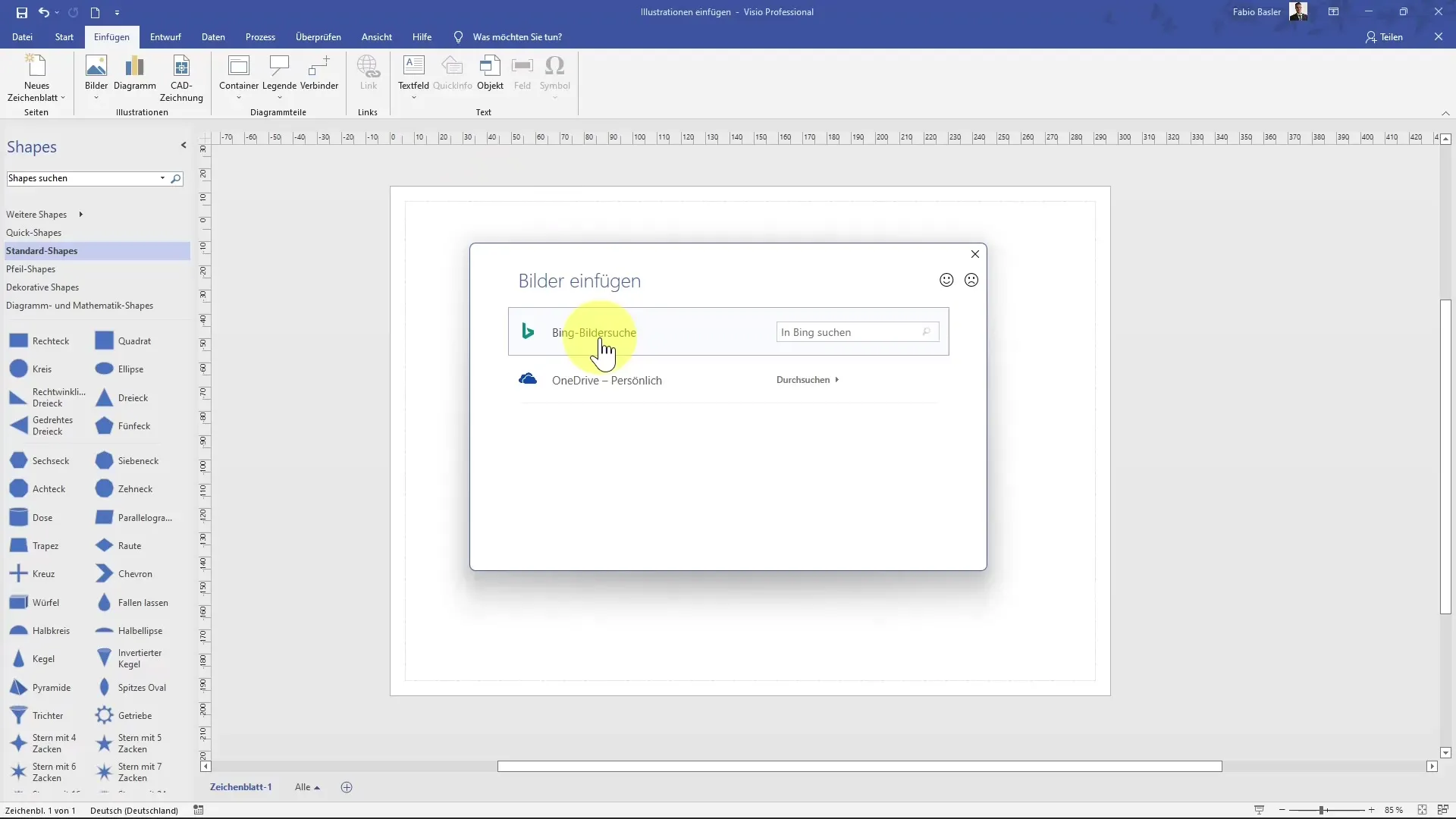Switch to the Daten tab

[213, 37]
